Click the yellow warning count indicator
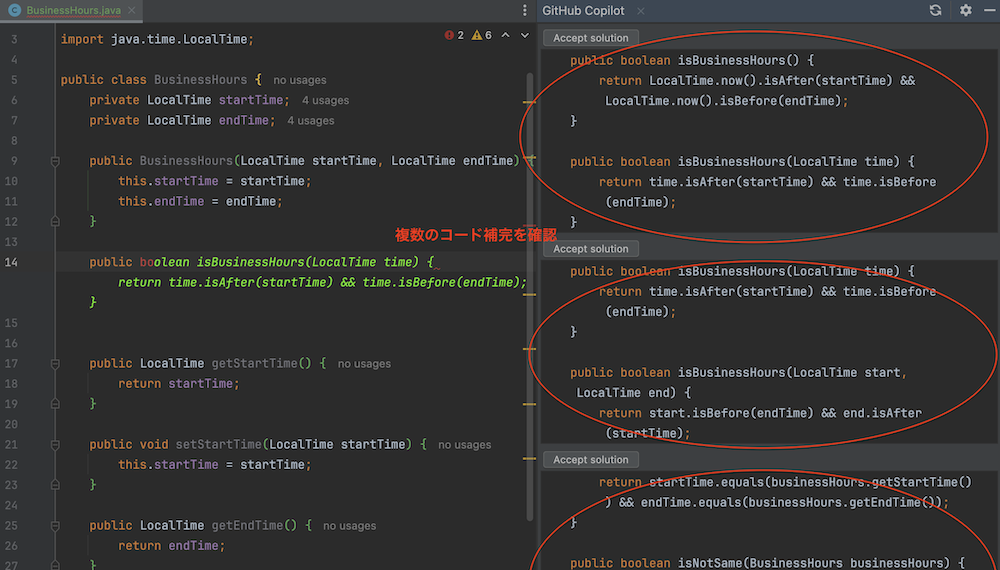Viewport: 1000px width, 570px height. [482, 35]
